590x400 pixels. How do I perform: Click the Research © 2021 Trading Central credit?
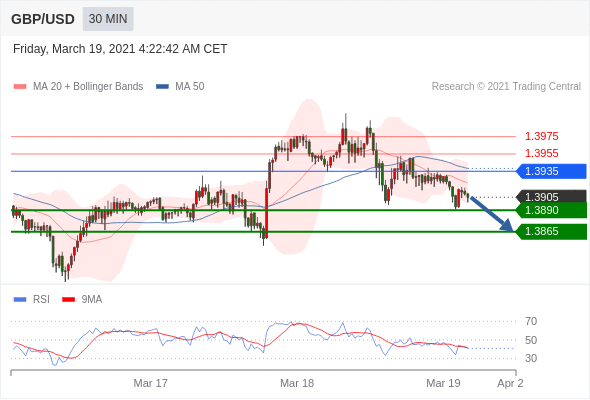506,87
